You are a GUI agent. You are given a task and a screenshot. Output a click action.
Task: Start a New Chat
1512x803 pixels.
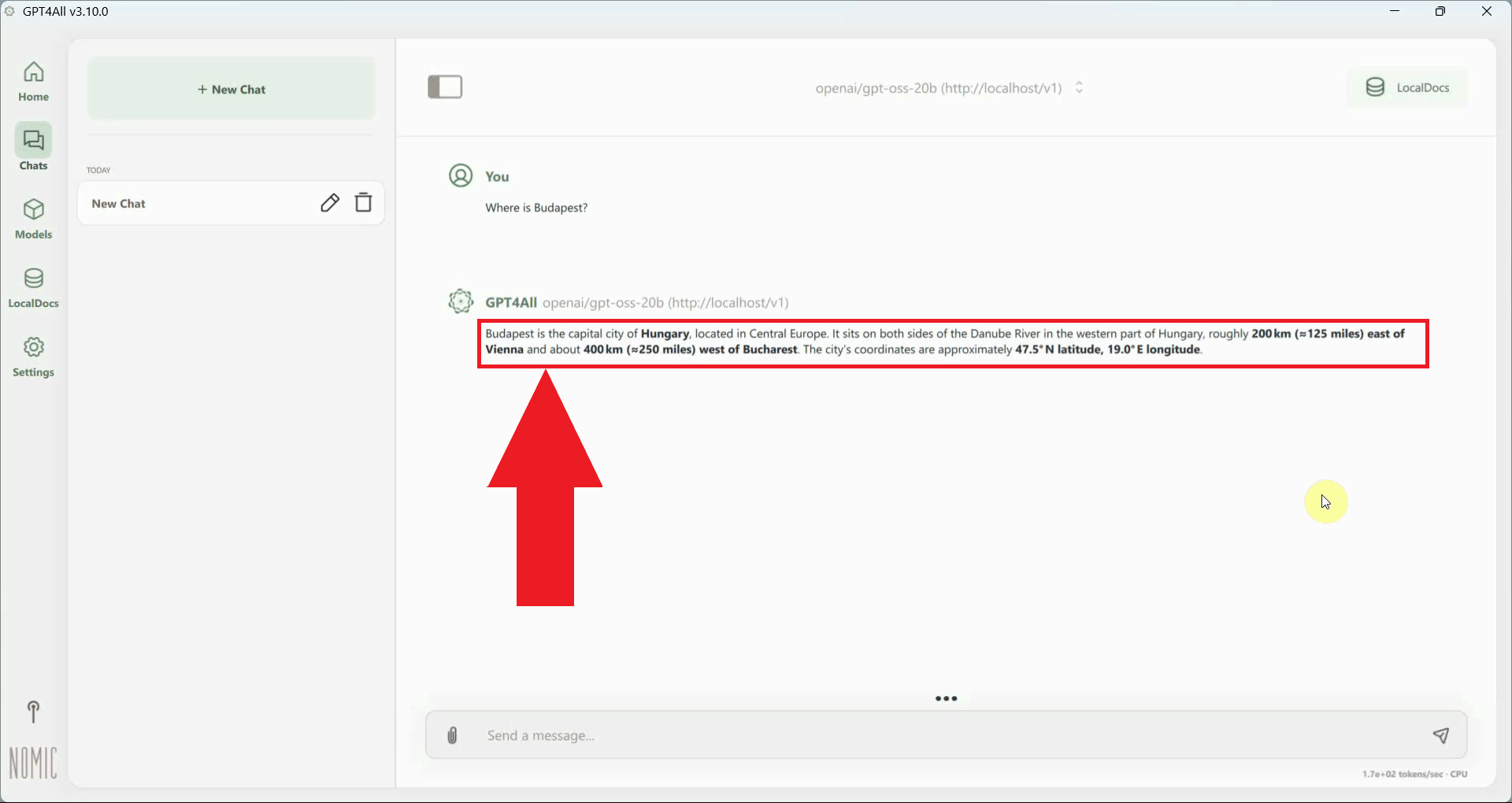point(232,89)
